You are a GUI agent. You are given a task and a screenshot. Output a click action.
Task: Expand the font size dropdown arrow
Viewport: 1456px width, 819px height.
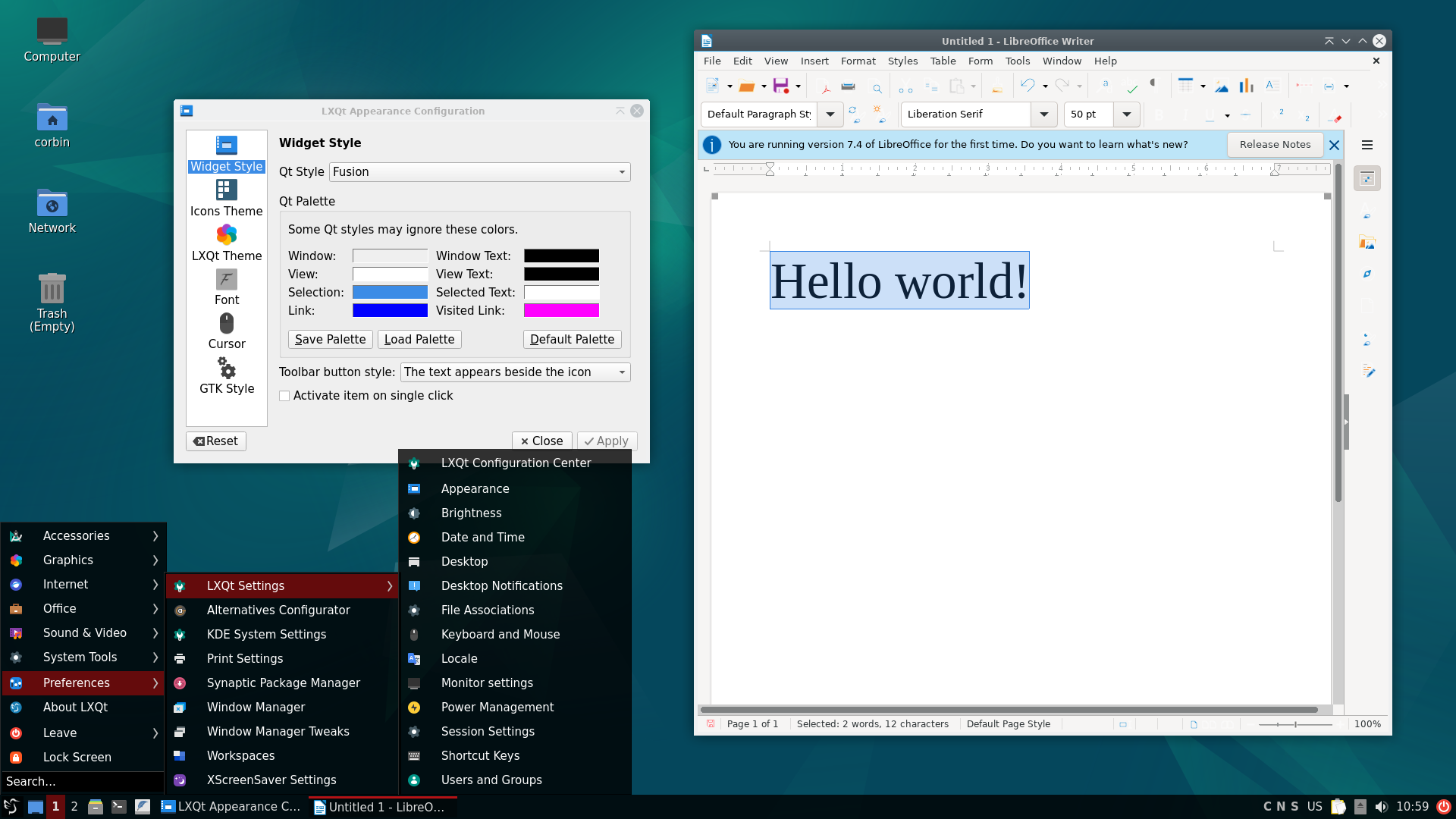(x=1127, y=115)
